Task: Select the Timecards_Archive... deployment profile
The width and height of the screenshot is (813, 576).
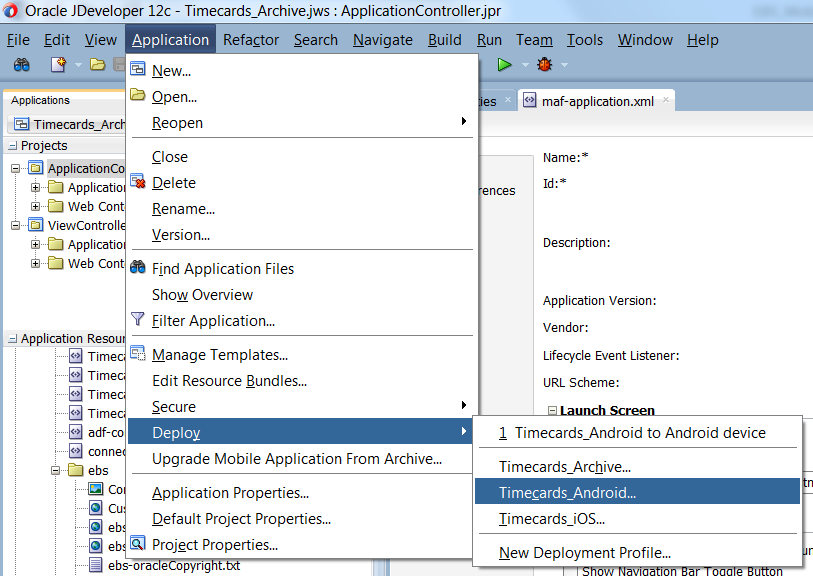Action: [637, 467]
